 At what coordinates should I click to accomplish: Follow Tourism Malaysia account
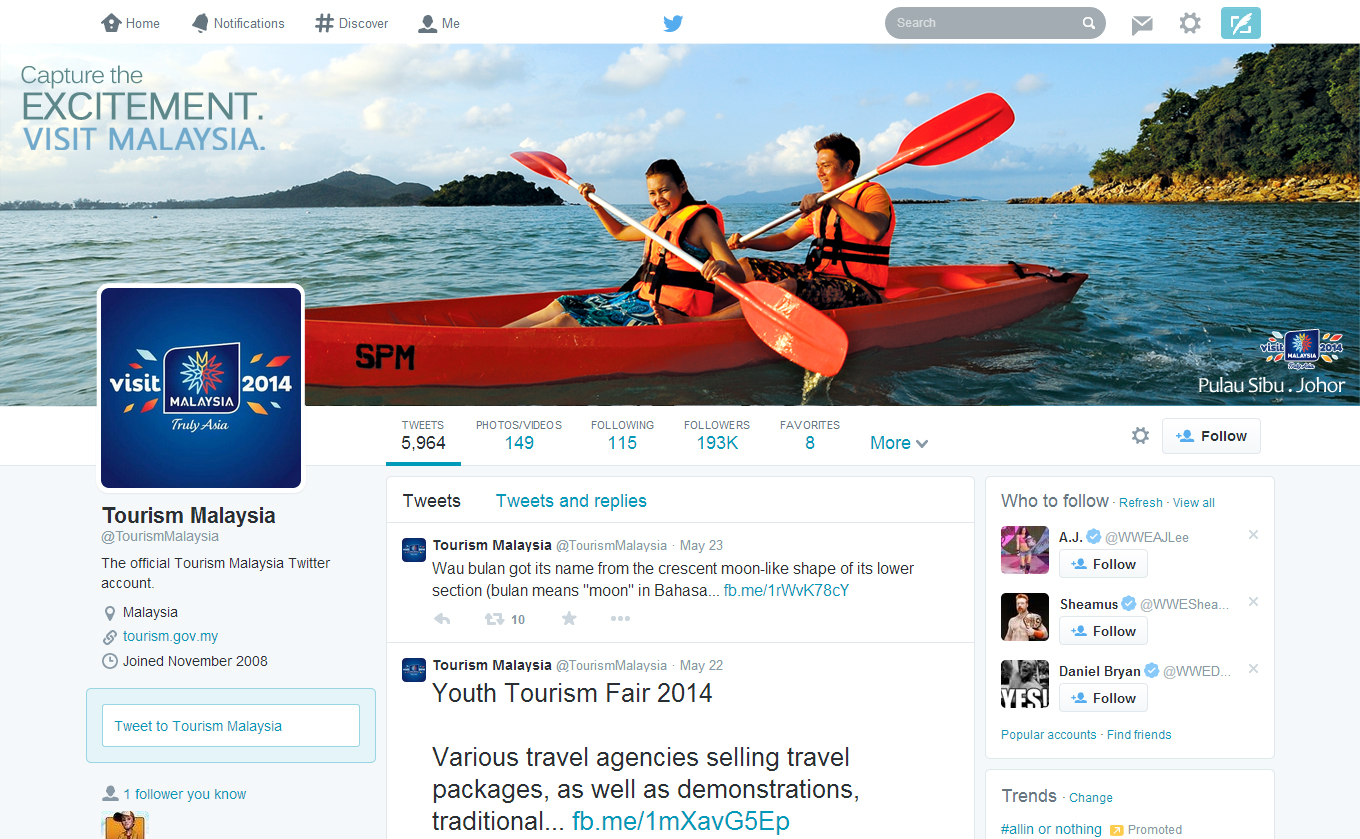pyautogui.click(x=1211, y=436)
